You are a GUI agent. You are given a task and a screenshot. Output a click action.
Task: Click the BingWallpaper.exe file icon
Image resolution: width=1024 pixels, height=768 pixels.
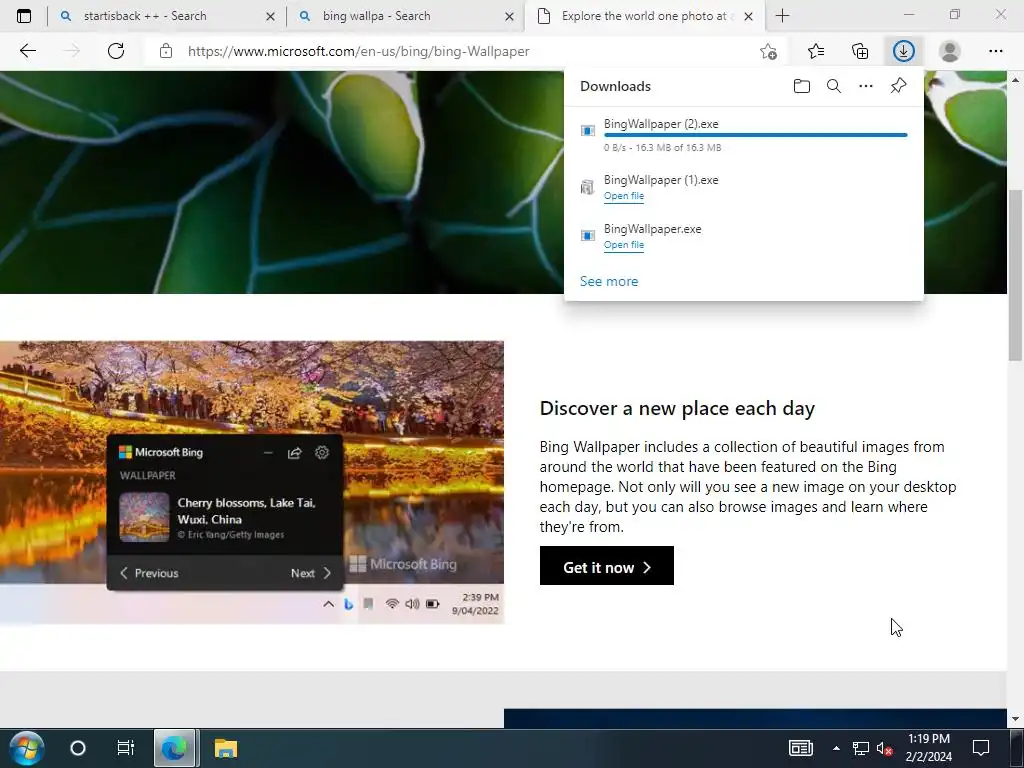coord(588,235)
